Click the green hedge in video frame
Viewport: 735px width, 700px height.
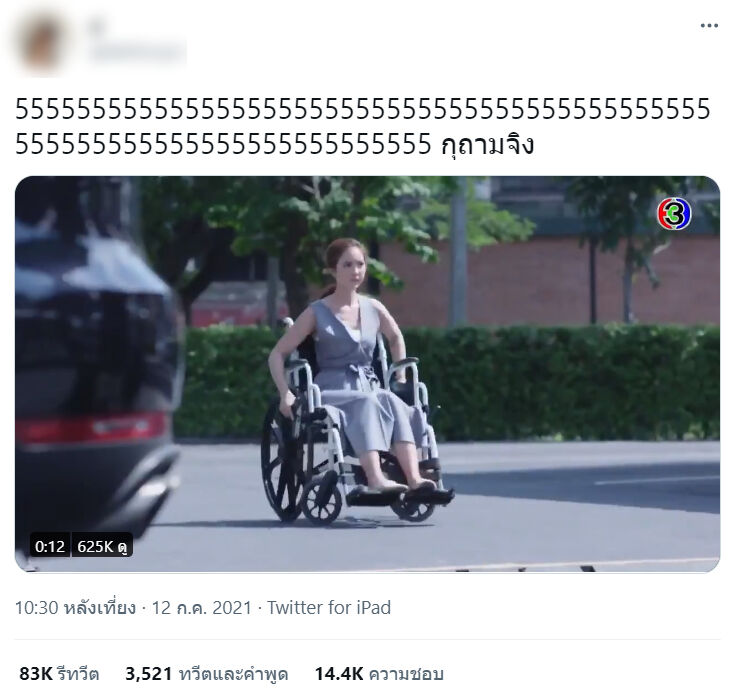click(x=562, y=382)
